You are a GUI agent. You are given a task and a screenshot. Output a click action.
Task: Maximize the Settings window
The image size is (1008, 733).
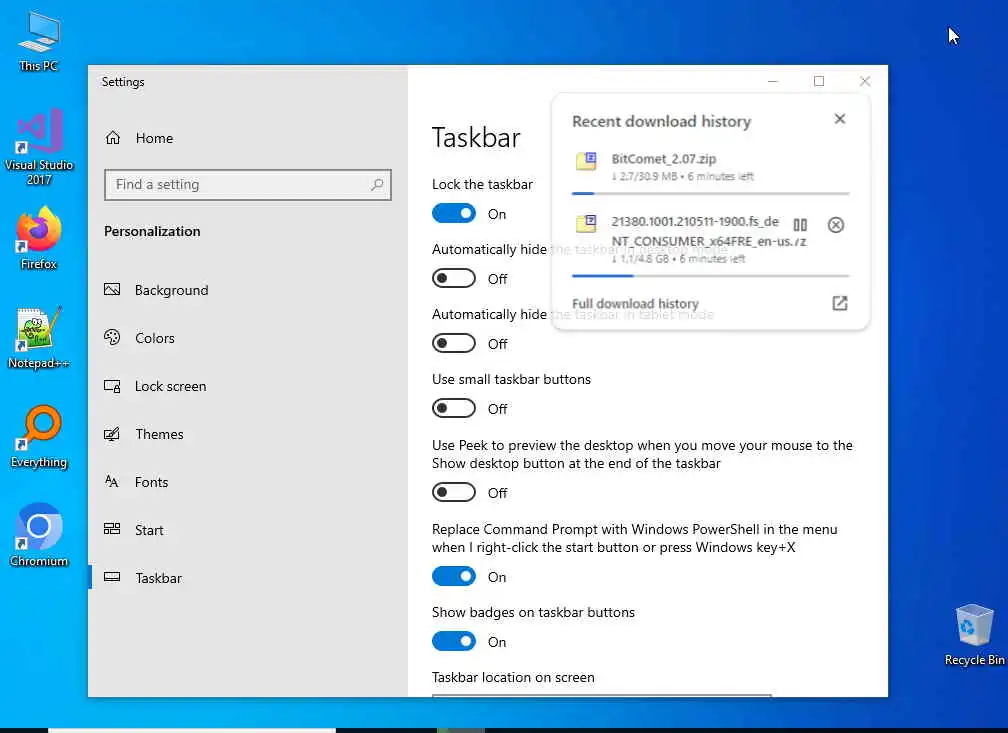point(819,81)
